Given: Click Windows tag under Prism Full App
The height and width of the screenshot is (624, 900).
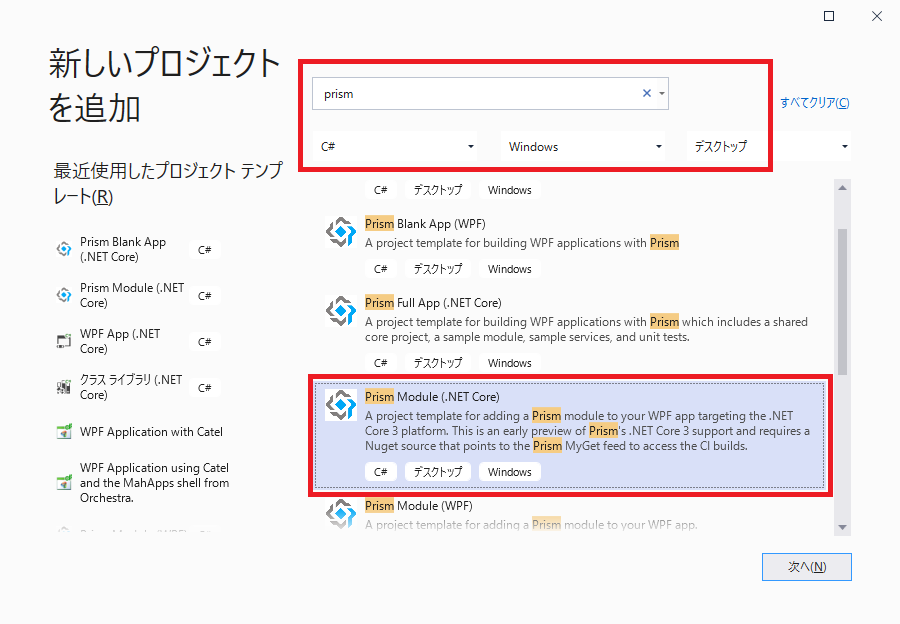Looking at the screenshot, I should coord(510,363).
